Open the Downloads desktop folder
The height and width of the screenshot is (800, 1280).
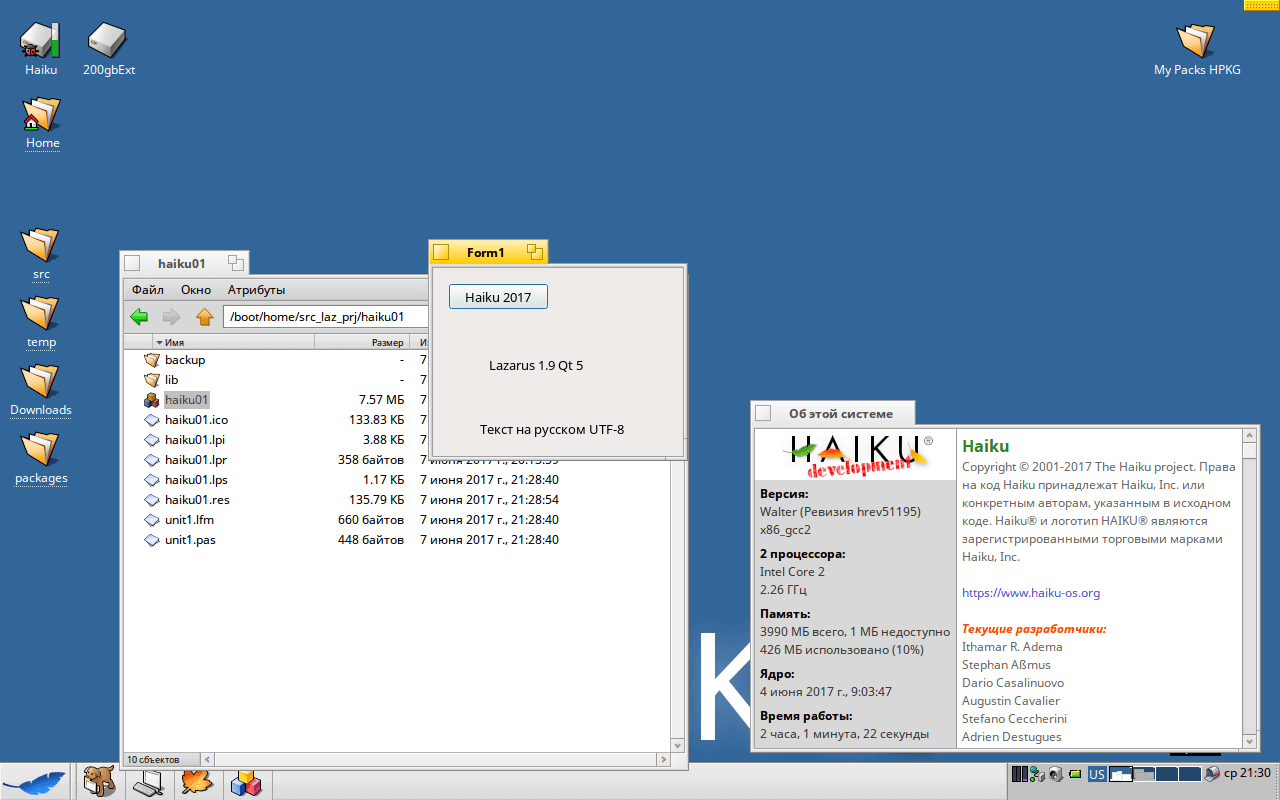[41, 381]
